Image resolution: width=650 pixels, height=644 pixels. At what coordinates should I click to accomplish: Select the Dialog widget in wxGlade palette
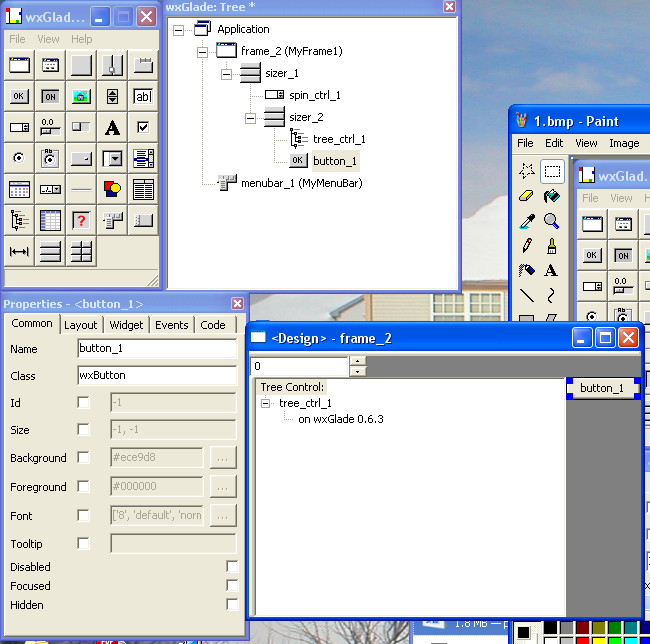coord(50,66)
